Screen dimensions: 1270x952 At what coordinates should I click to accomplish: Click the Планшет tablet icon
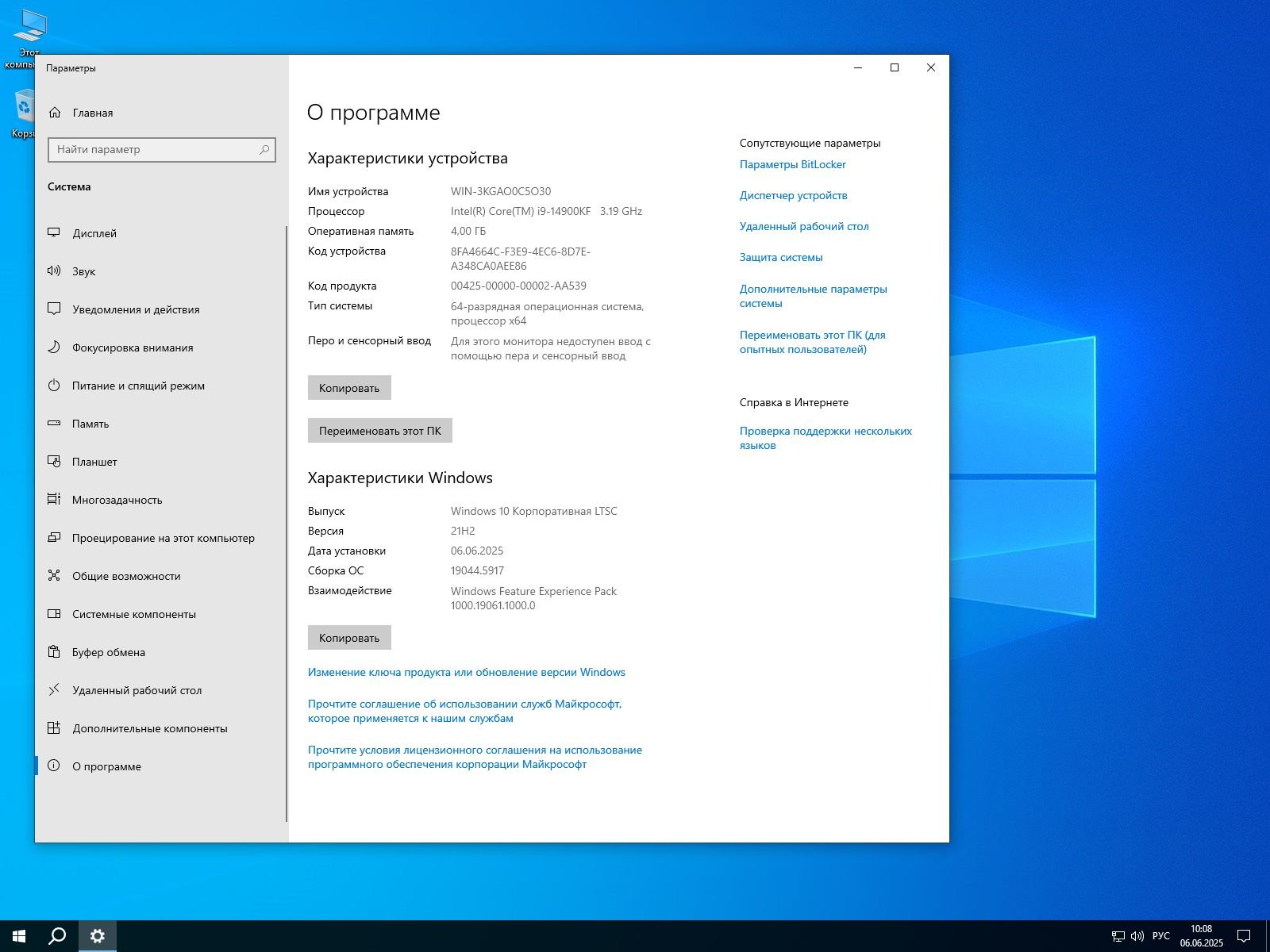pyautogui.click(x=54, y=462)
